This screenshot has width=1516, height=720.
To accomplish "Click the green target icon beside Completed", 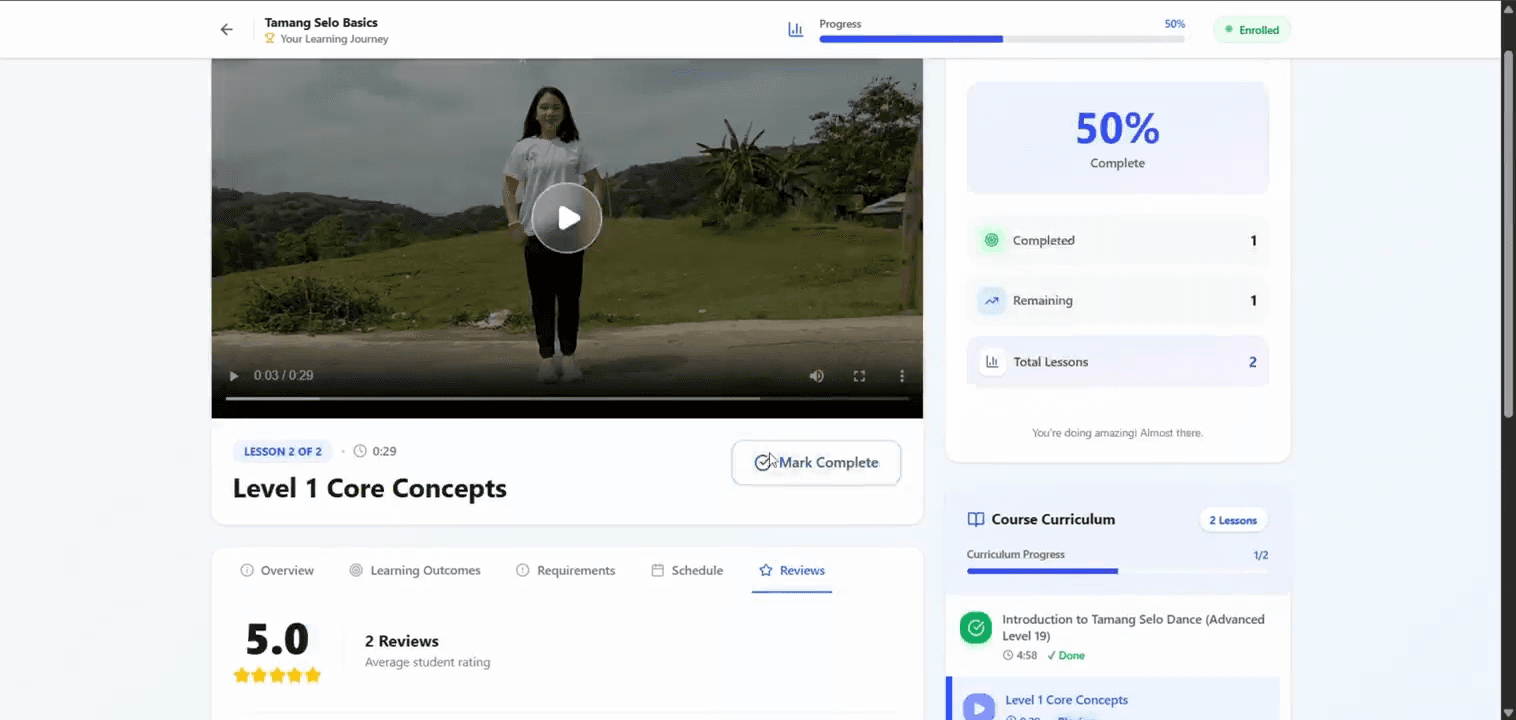I will [991, 241].
